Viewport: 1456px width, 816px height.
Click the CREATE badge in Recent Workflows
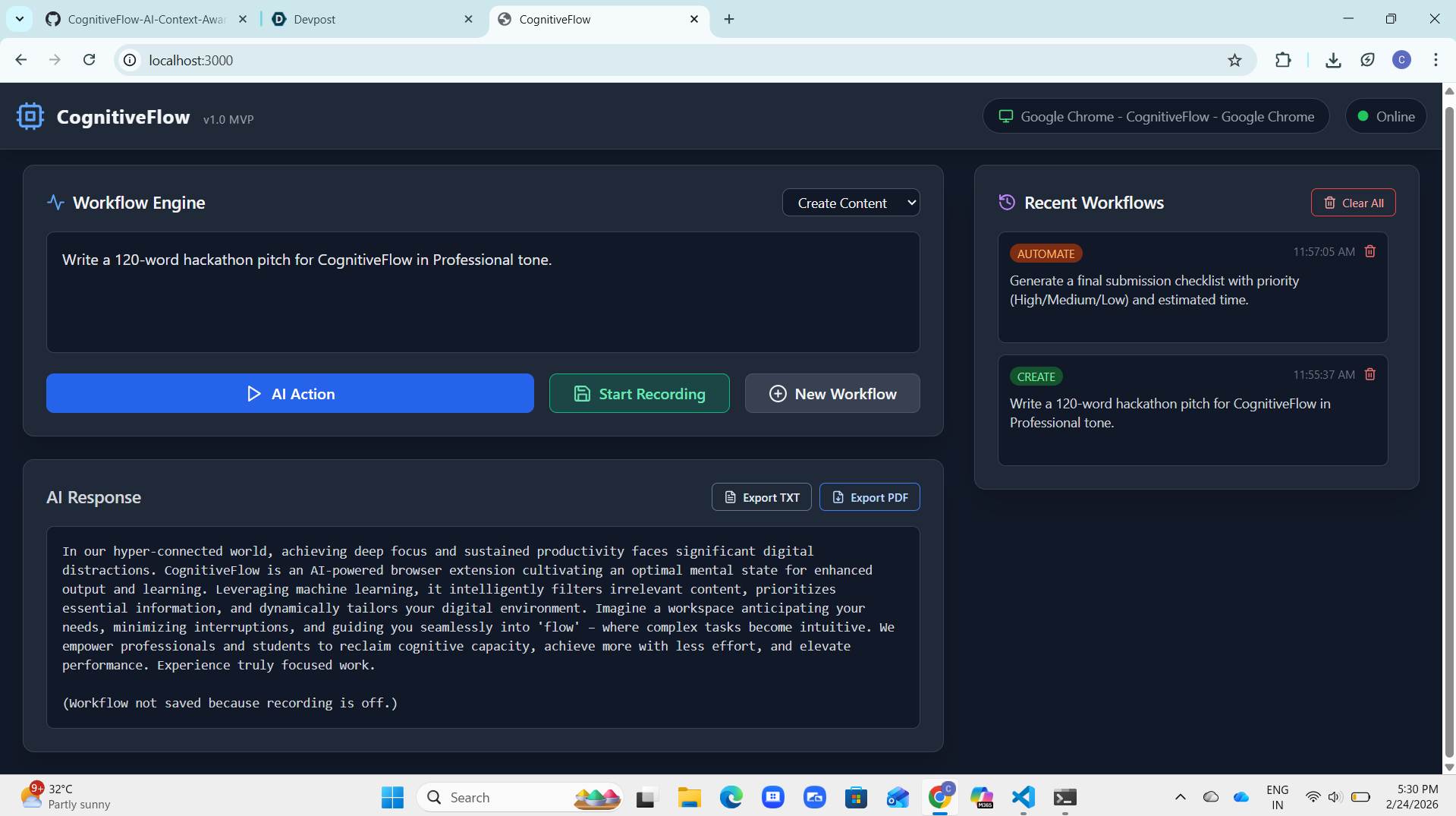[x=1036, y=376]
